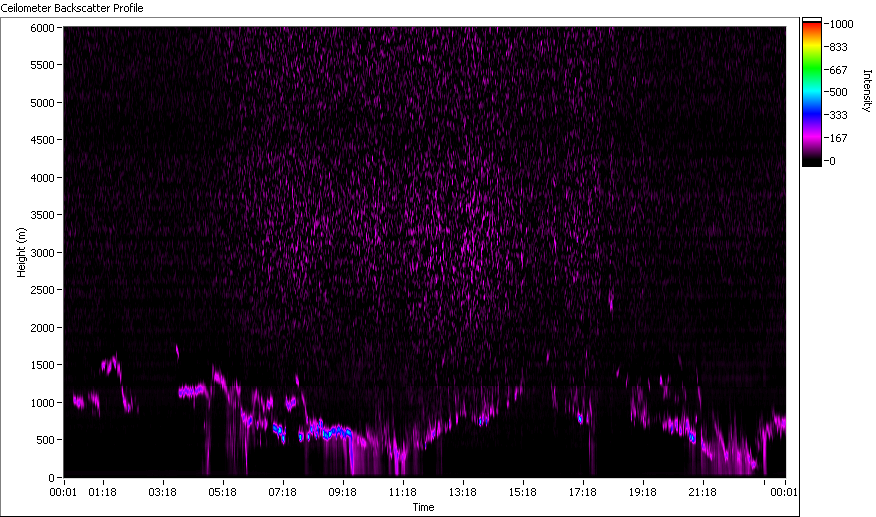The image size is (876, 517).
Task: Click the Time axis label
Action: tap(424, 507)
